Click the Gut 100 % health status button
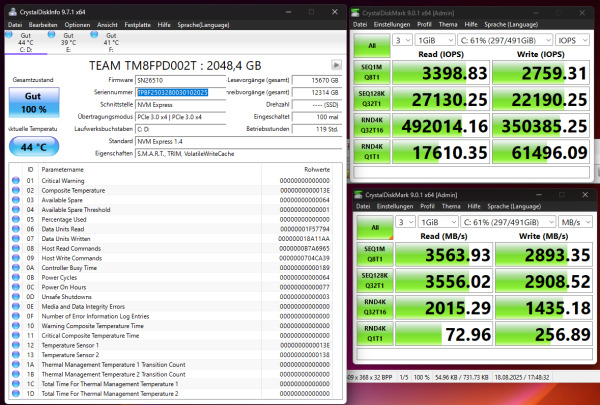 (34, 102)
